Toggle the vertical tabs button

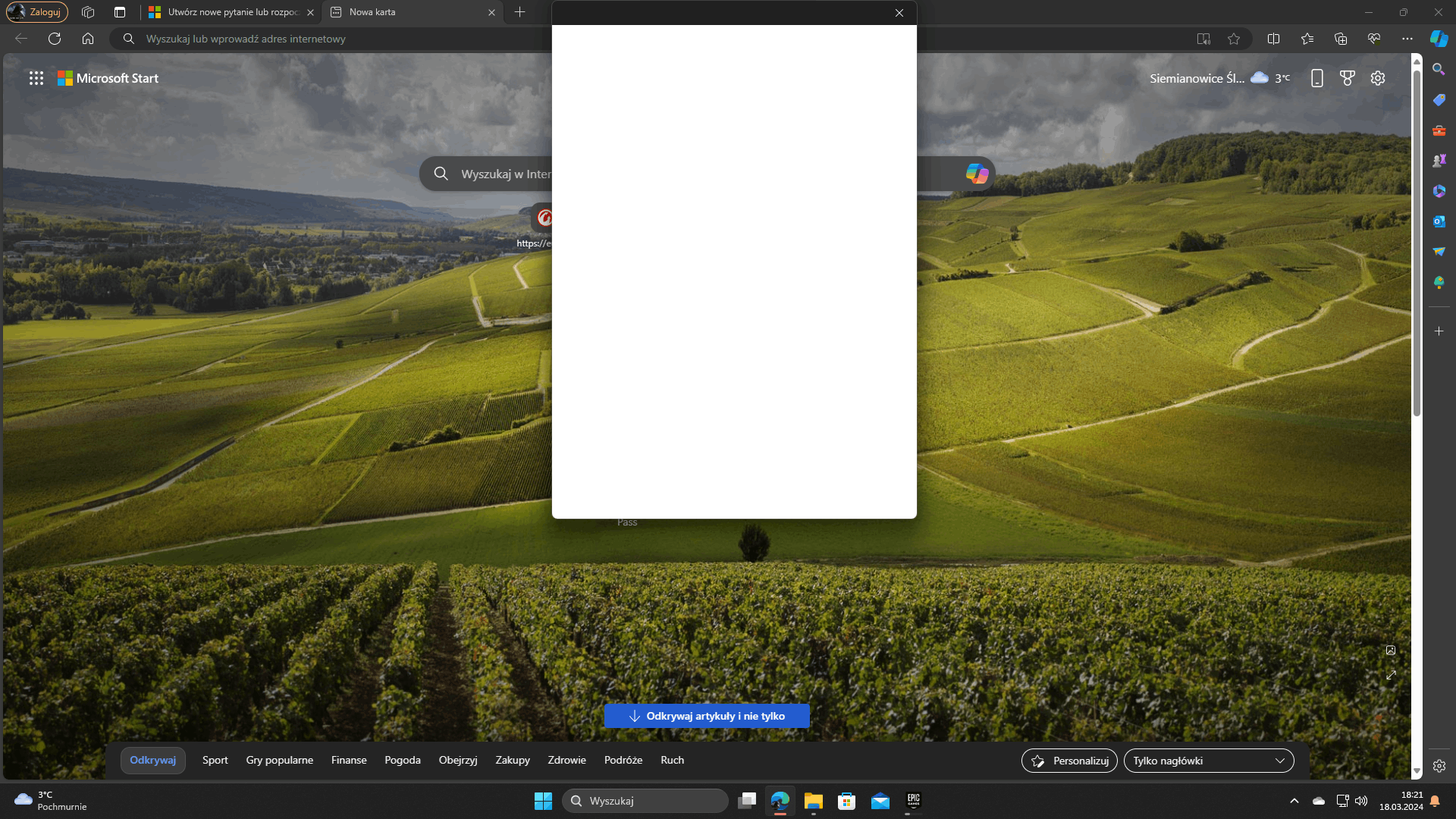click(120, 12)
